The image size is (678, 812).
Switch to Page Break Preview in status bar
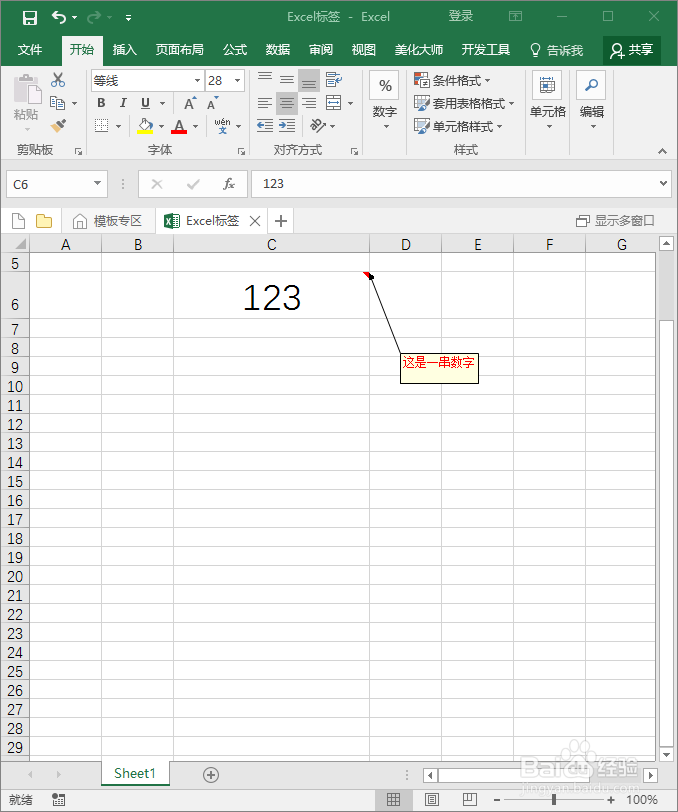tap(470, 800)
